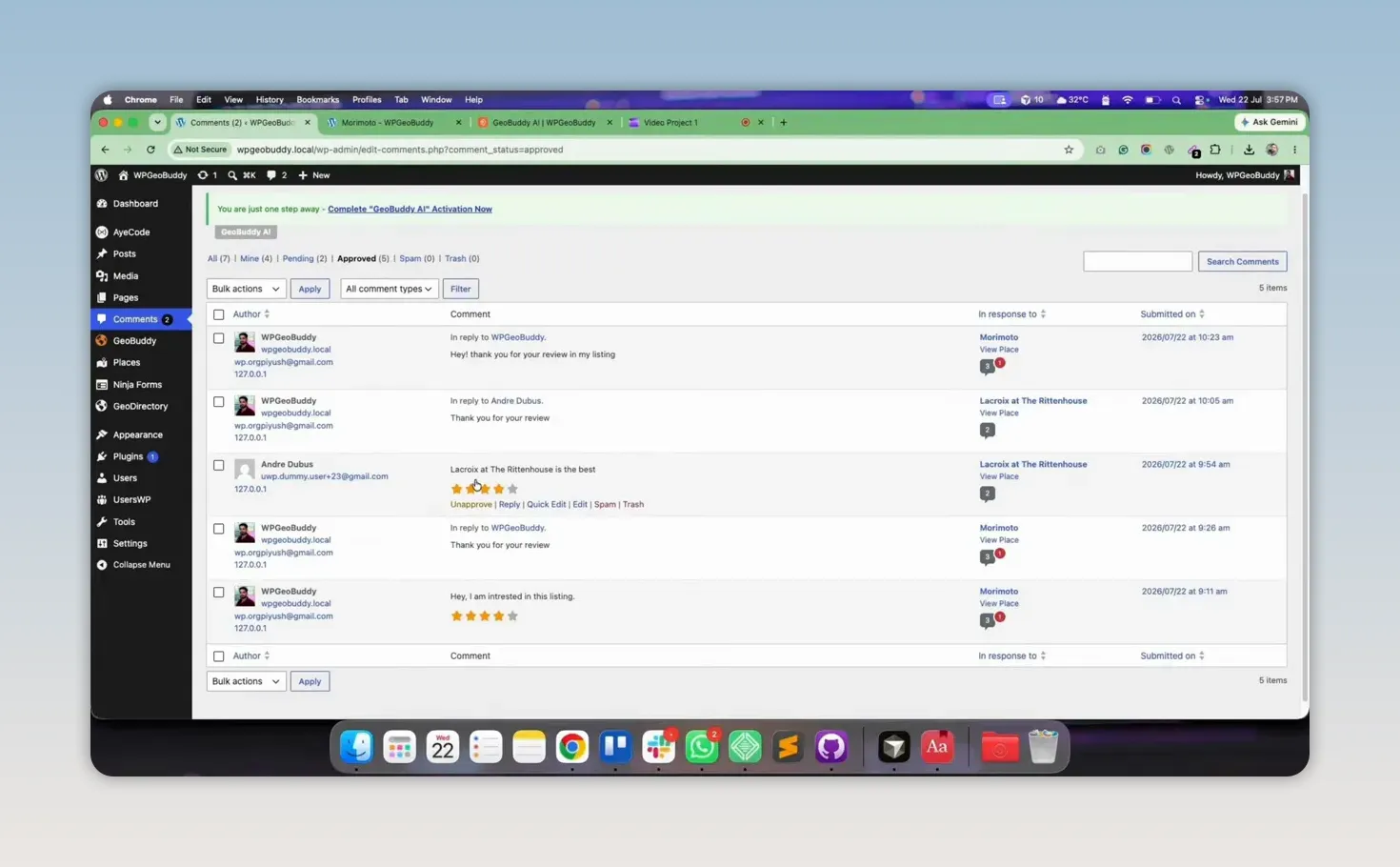Image resolution: width=1400 pixels, height=867 pixels.
Task: Open Slack from the Dock
Action: pos(658,748)
